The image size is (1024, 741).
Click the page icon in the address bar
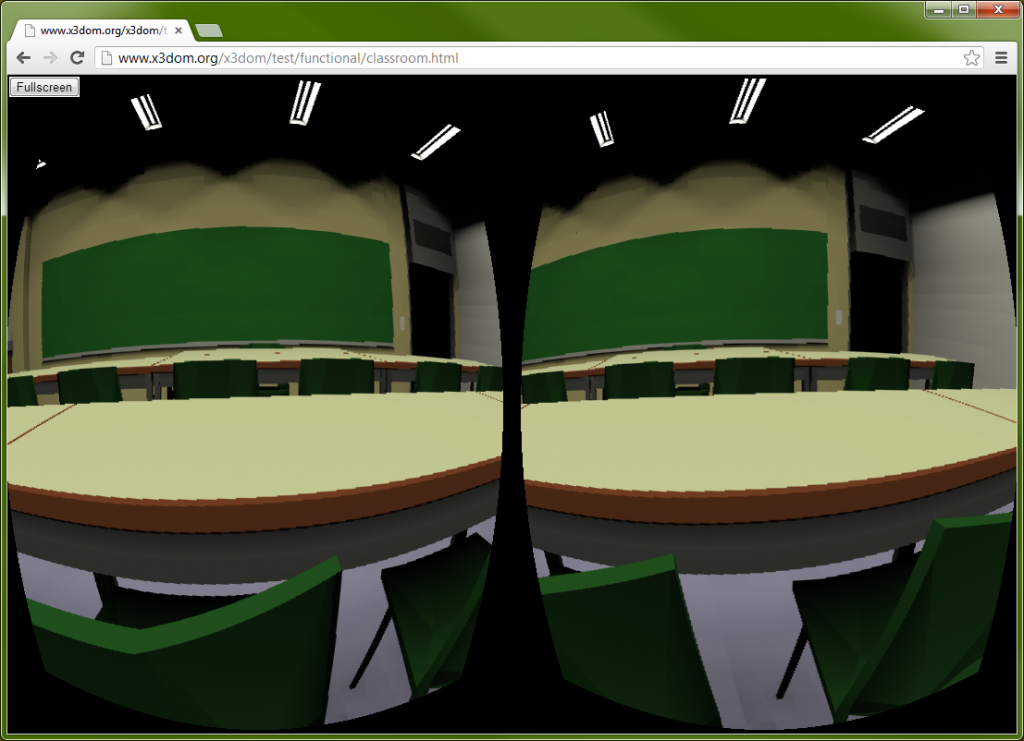coord(105,58)
